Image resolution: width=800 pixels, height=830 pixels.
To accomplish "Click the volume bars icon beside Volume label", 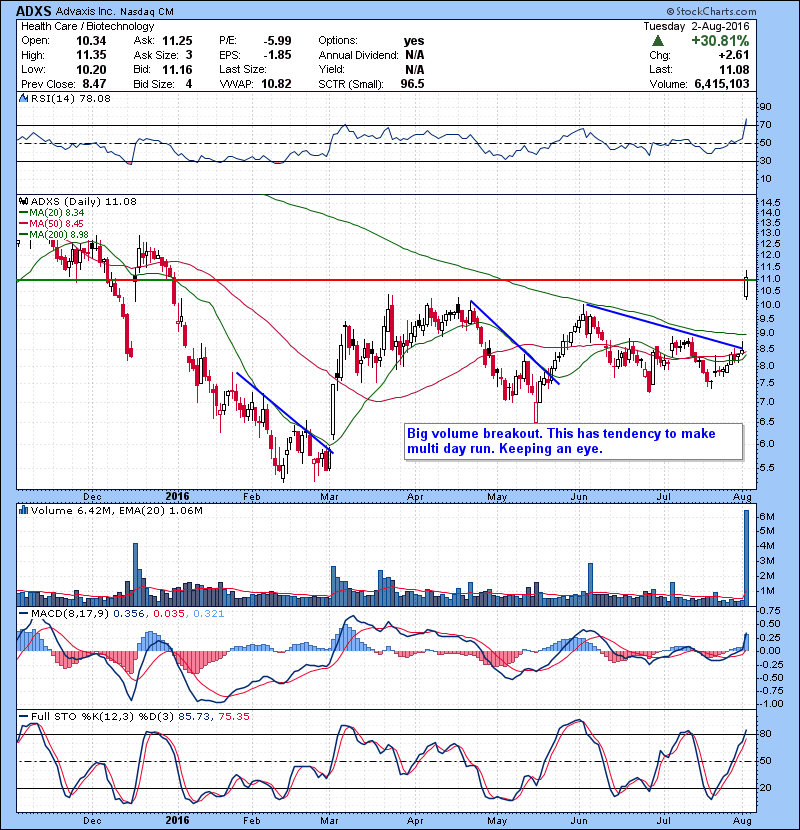I will (23, 510).
